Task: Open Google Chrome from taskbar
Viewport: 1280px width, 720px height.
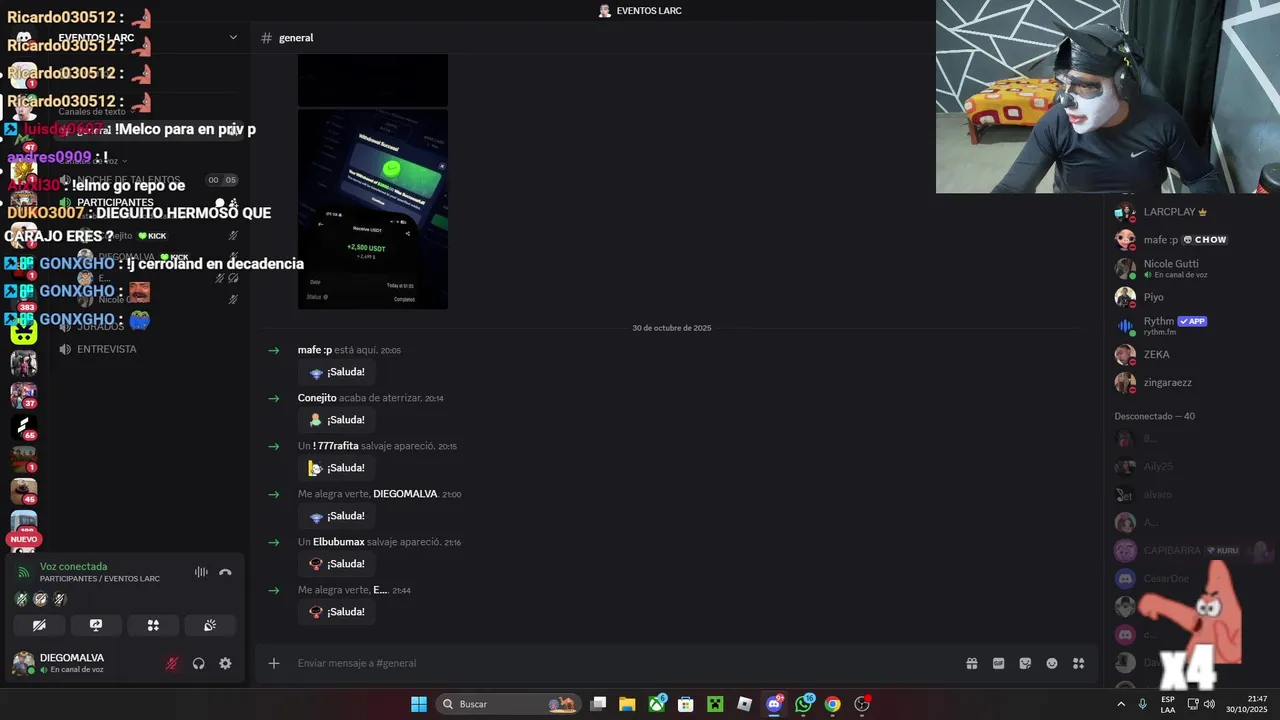Action: (832, 704)
